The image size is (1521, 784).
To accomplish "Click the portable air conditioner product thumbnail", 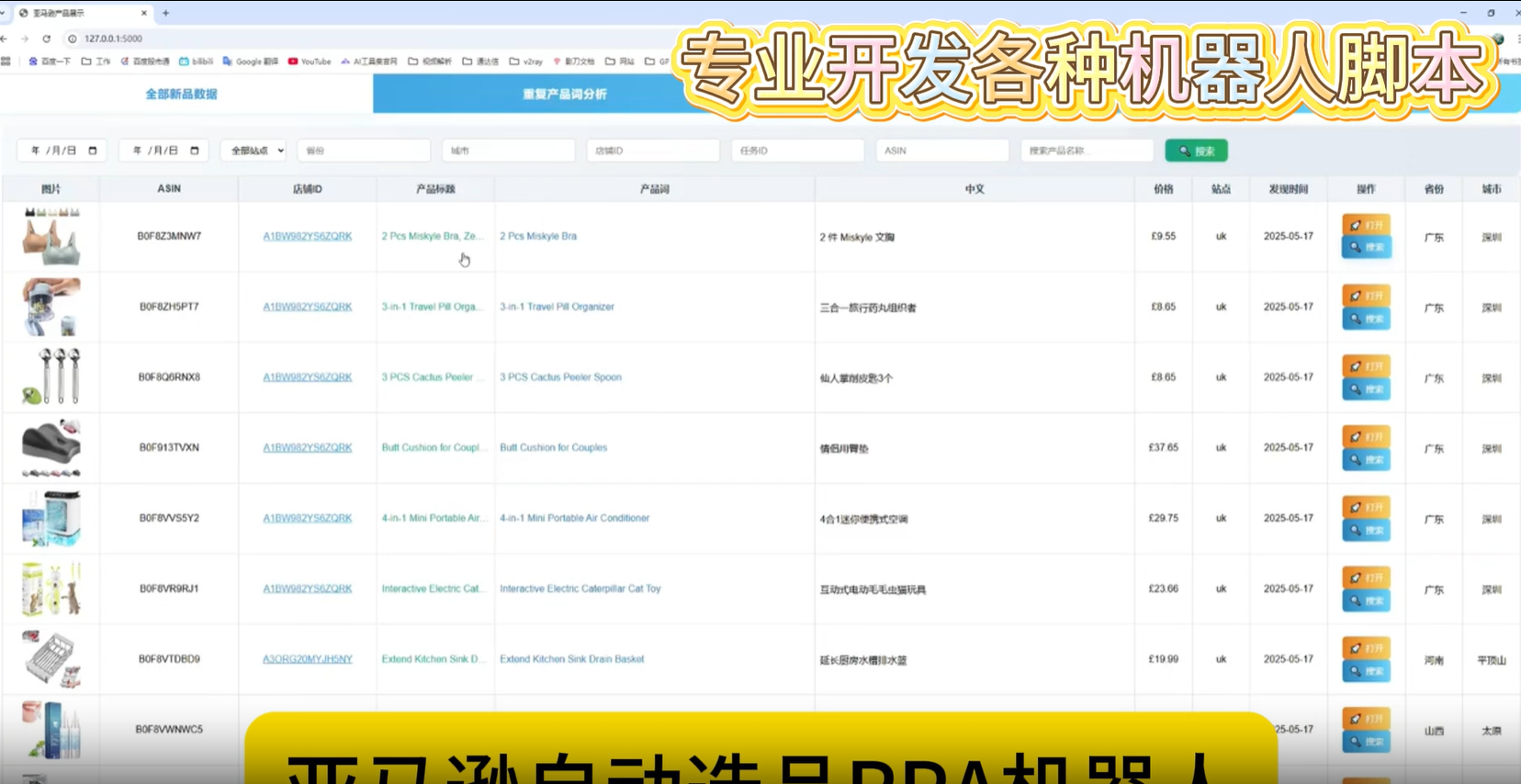I will click(51, 518).
